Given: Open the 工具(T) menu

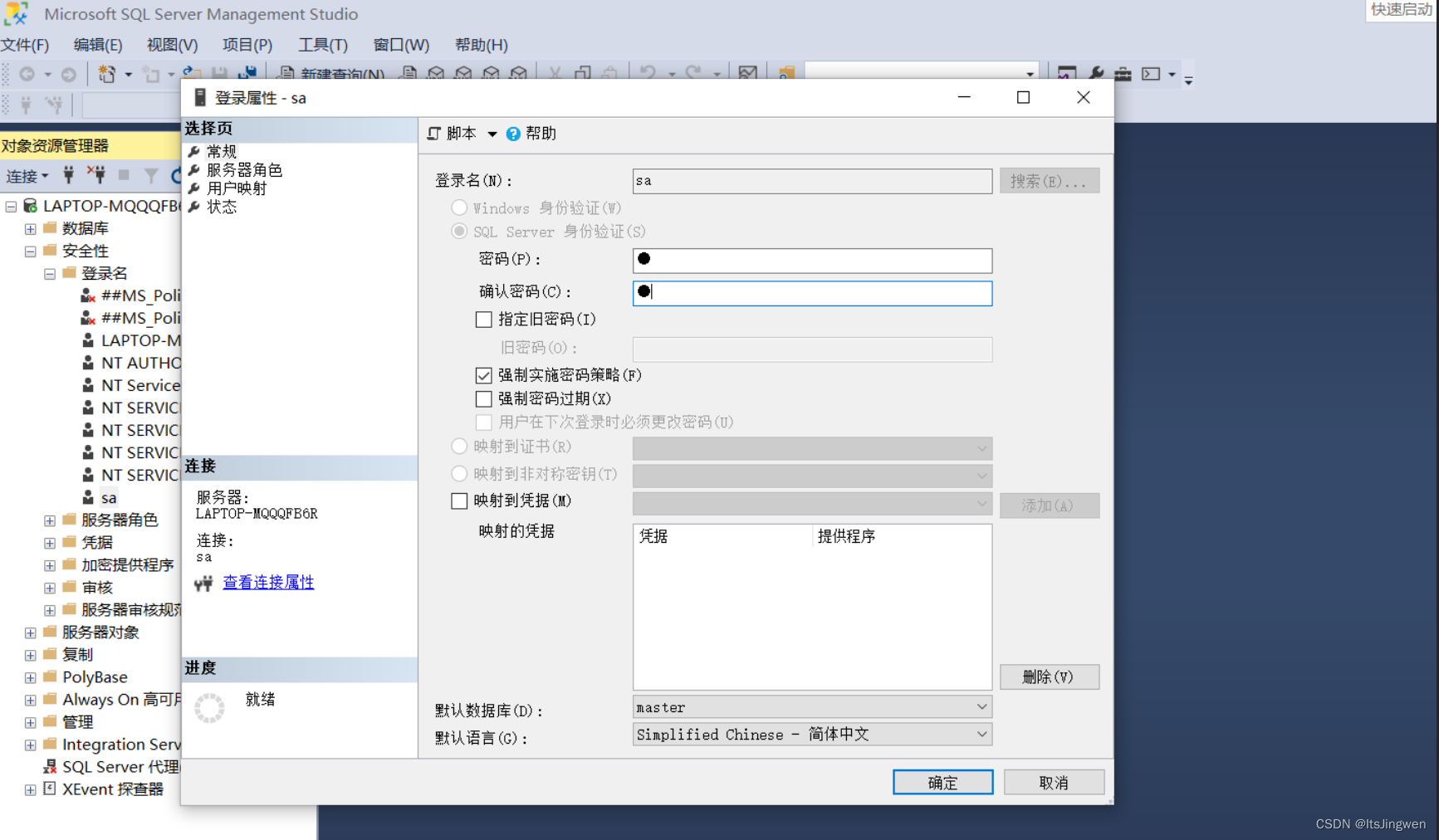Looking at the screenshot, I should [323, 45].
